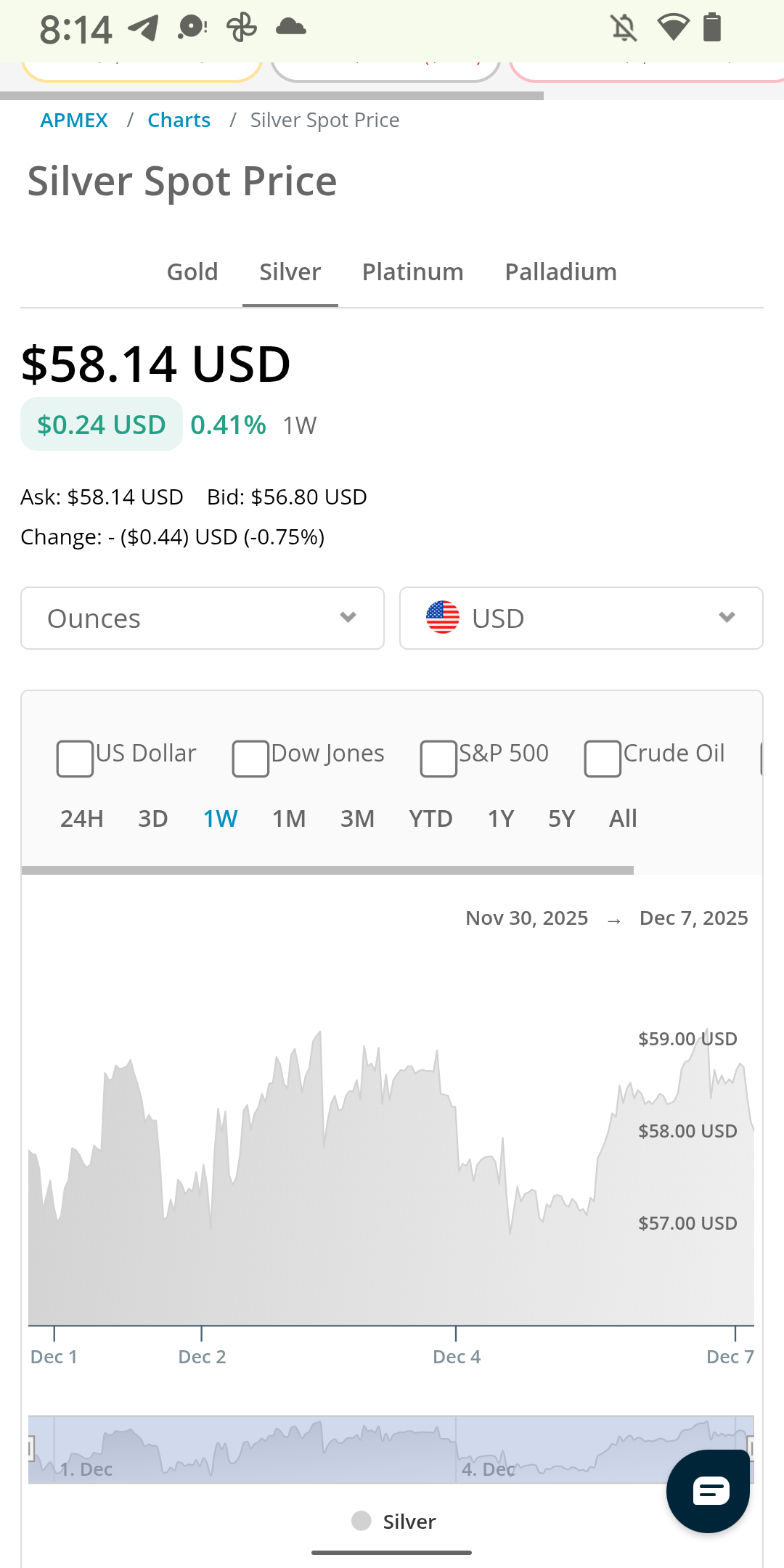Viewport: 784px width, 1568px height.
Task: Enable the US Dollar comparison checkbox
Action: pos(75,759)
